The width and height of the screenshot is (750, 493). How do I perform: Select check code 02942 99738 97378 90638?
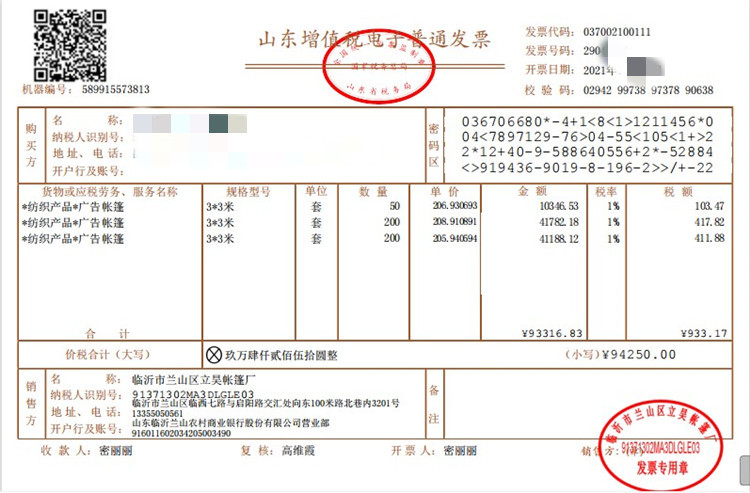(648, 90)
